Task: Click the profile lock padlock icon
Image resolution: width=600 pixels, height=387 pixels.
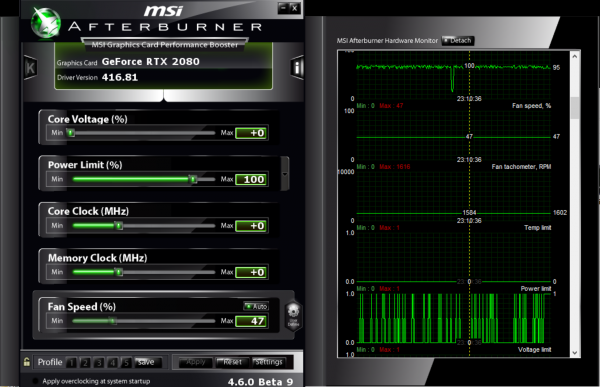Action: pos(27,362)
